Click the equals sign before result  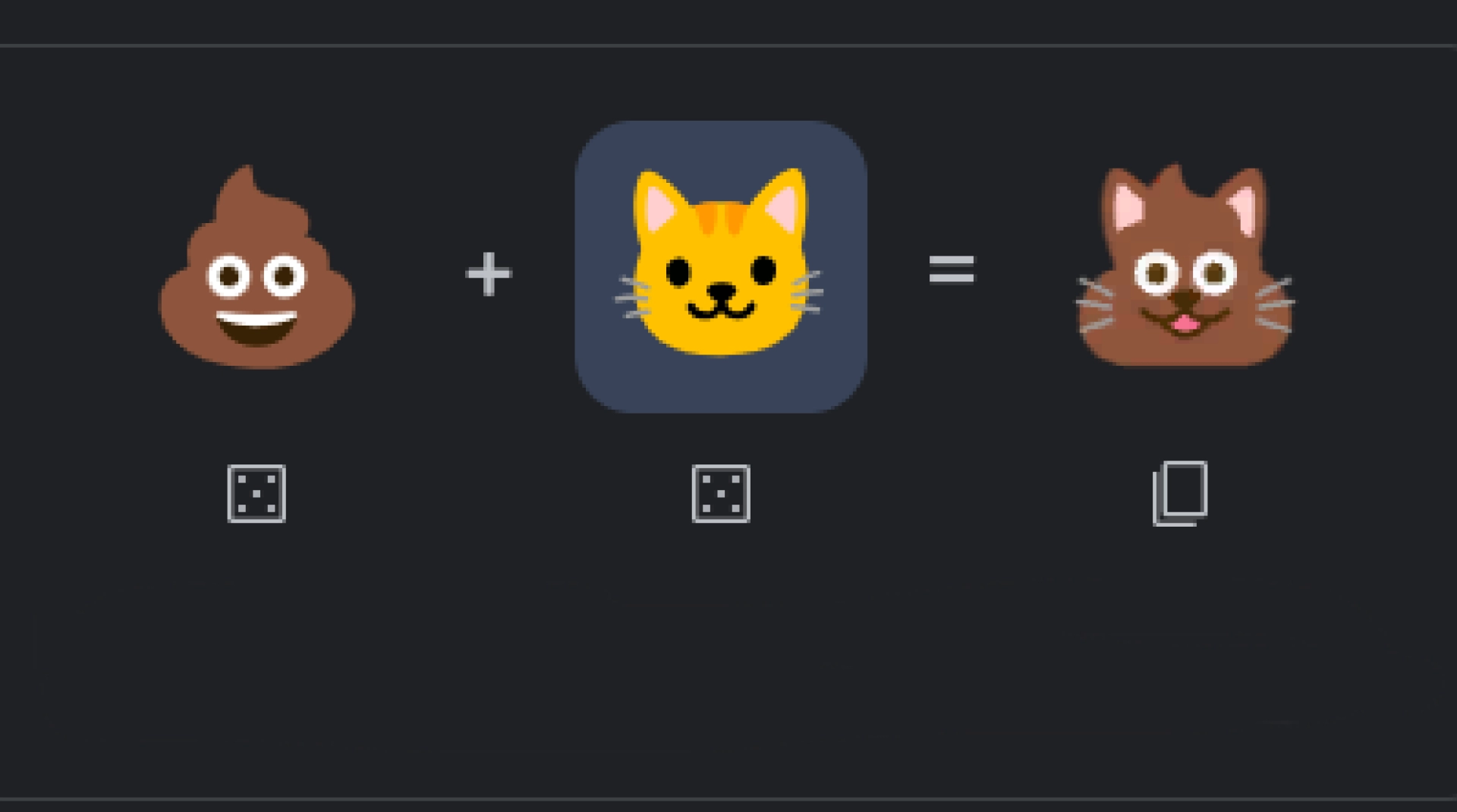click(951, 269)
